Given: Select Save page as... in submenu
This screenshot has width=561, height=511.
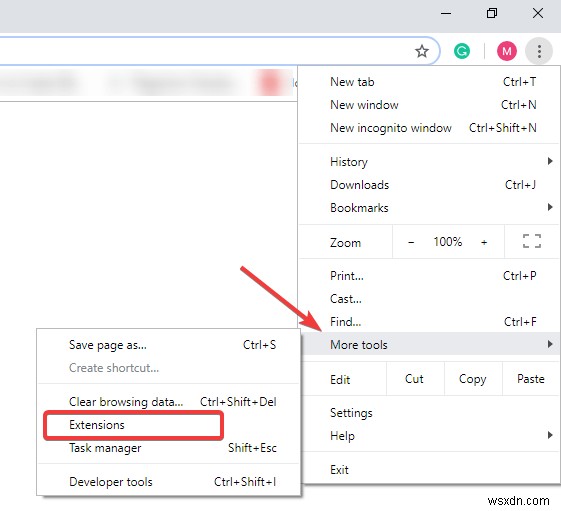Looking at the screenshot, I should click(x=168, y=345).
